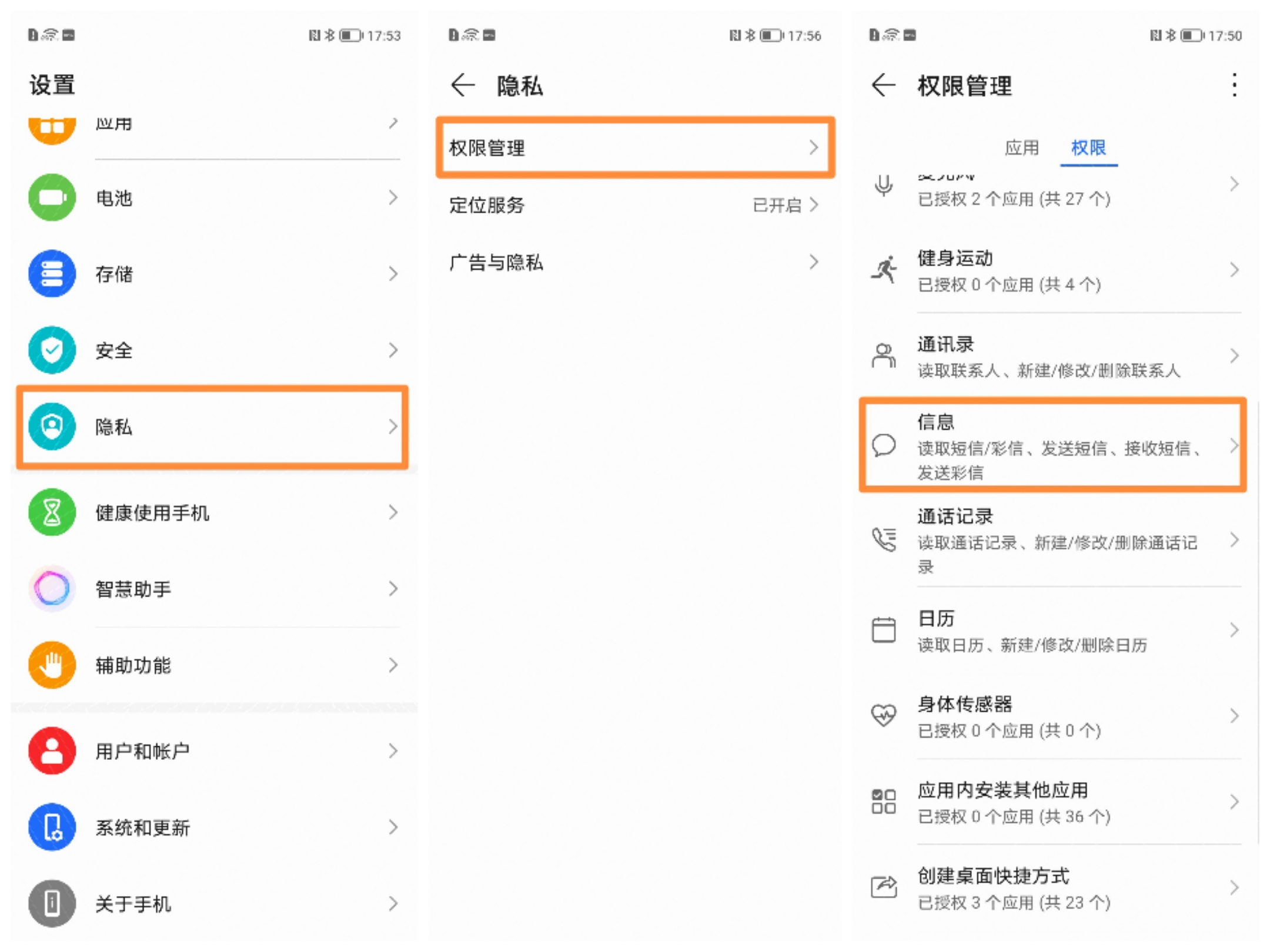Expand the 电池 row chevron

click(x=393, y=197)
